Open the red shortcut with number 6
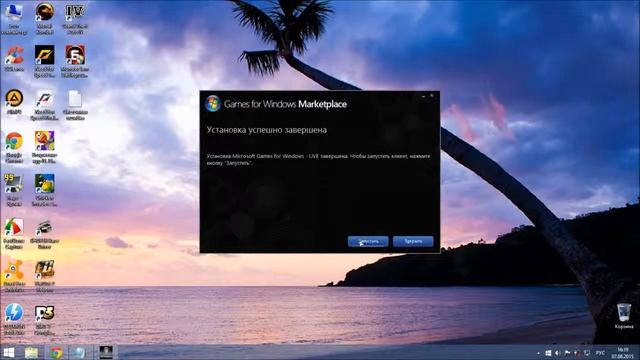This screenshot has width=640, height=360. pos(75,61)
